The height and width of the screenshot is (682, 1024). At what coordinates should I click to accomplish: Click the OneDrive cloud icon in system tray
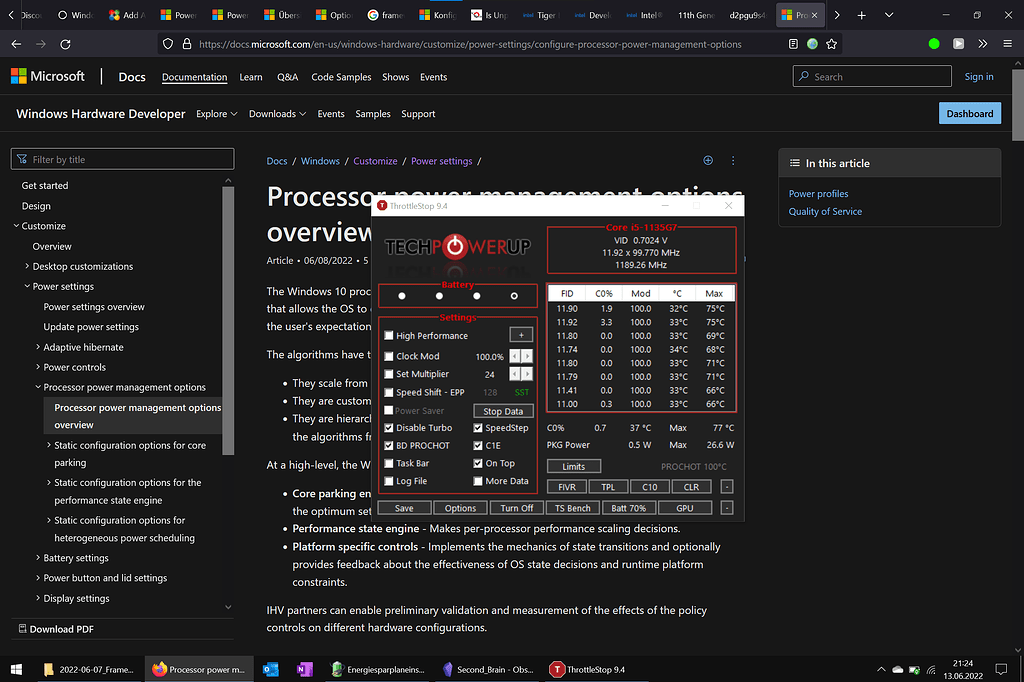tap(897, 669)
